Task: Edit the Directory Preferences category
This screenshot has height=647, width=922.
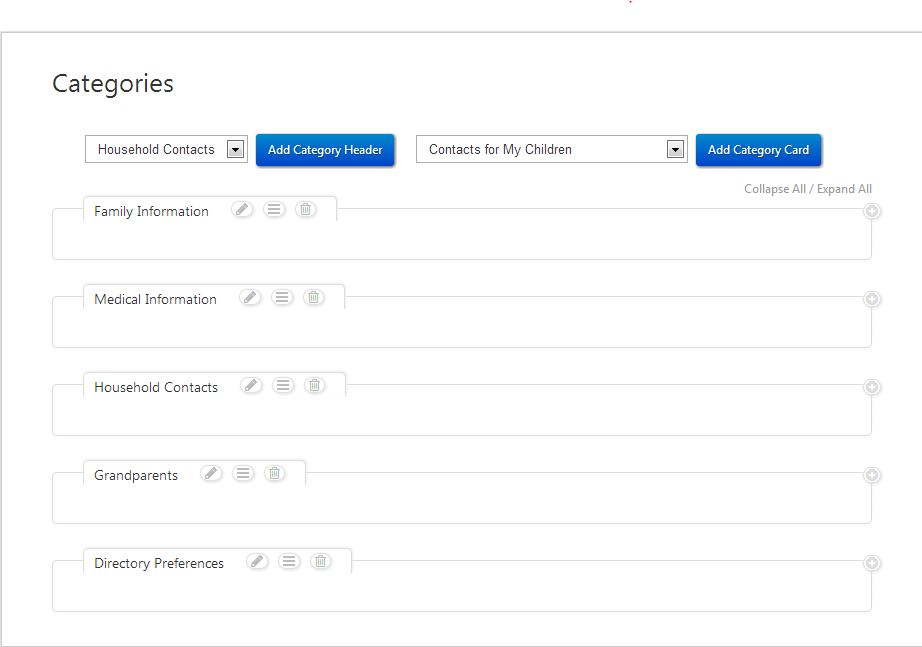Action: pos(257,561)
